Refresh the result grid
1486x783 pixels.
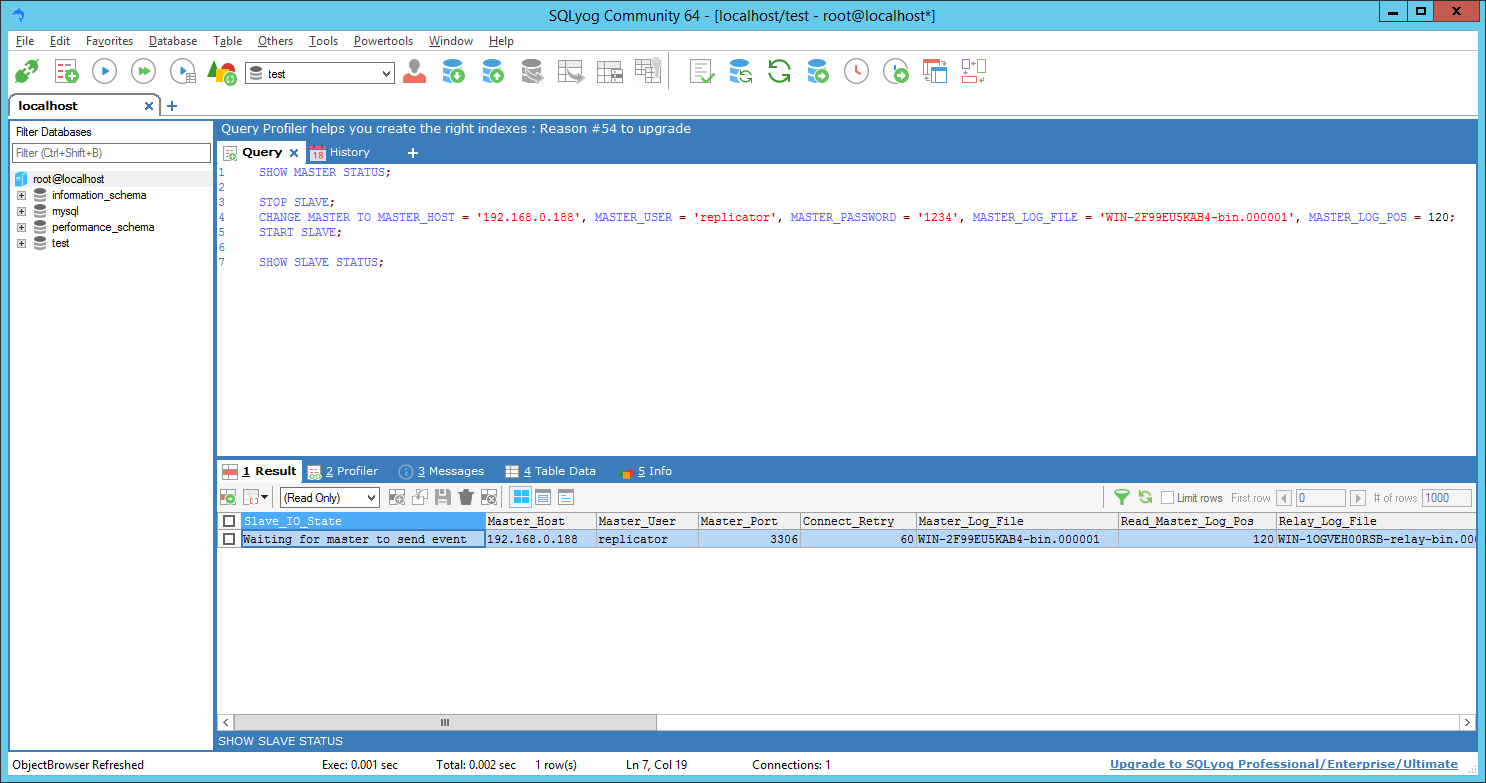(1145, 497)
